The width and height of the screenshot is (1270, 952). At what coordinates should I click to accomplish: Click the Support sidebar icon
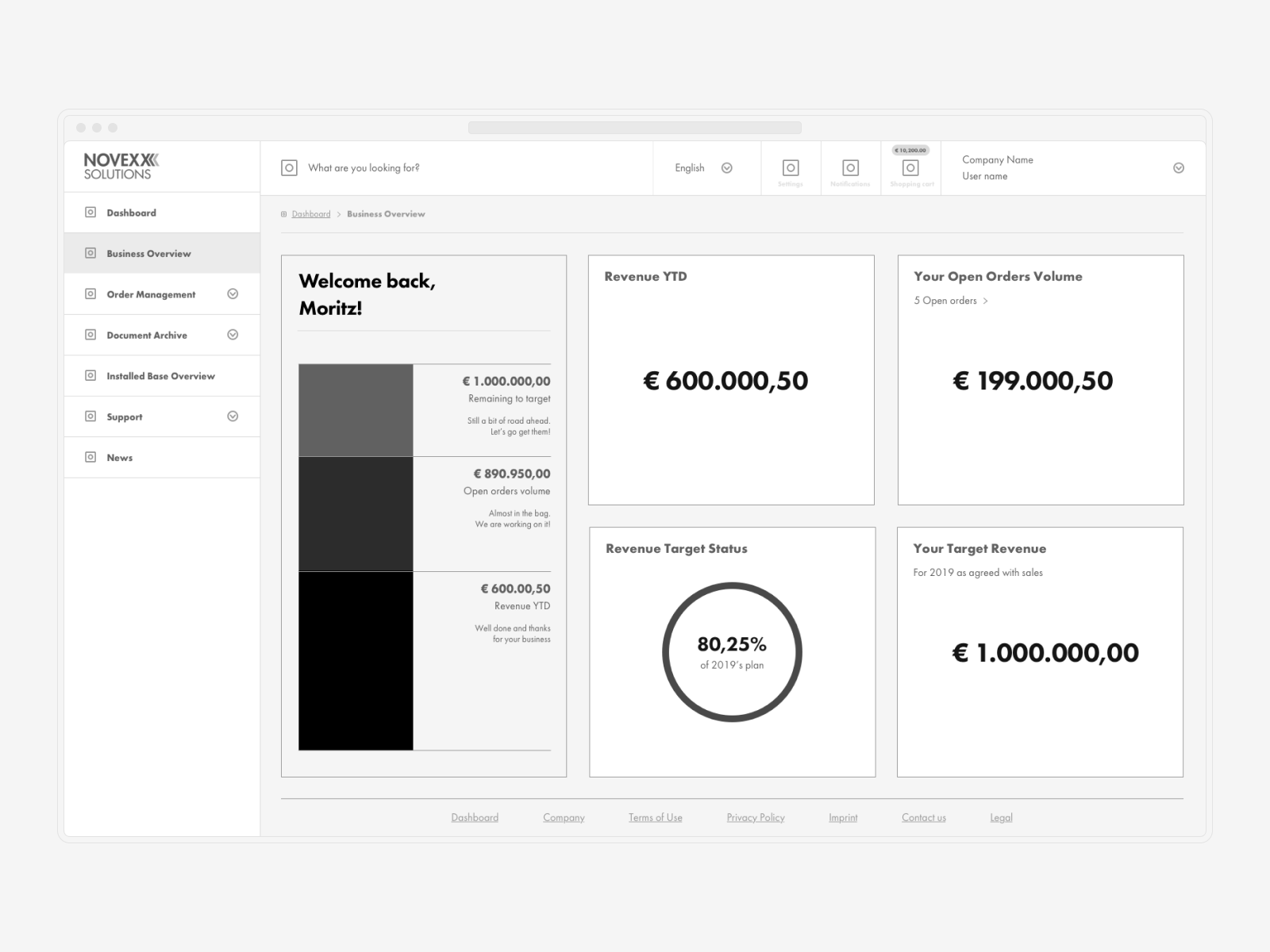(90, 416)
